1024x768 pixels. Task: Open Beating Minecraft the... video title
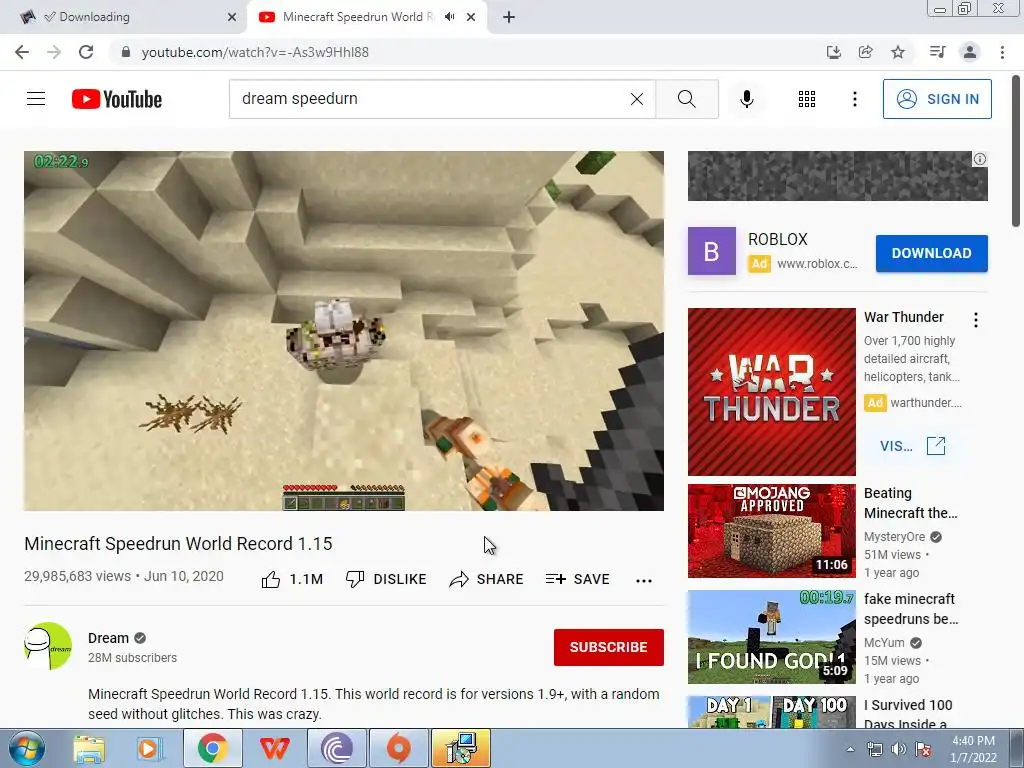pos(910,503)
